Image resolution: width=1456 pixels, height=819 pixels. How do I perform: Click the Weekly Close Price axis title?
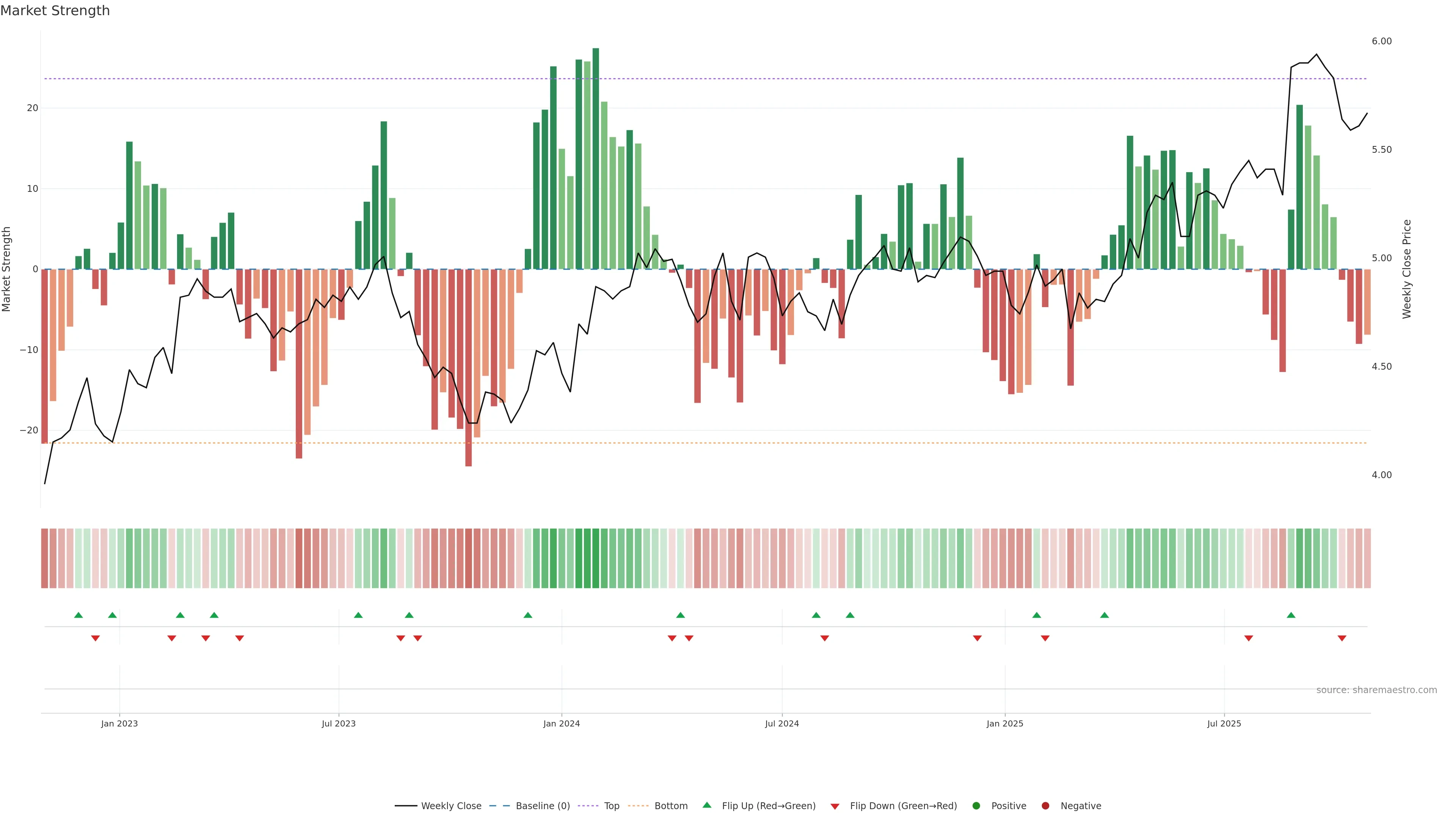click(1407, 269)
